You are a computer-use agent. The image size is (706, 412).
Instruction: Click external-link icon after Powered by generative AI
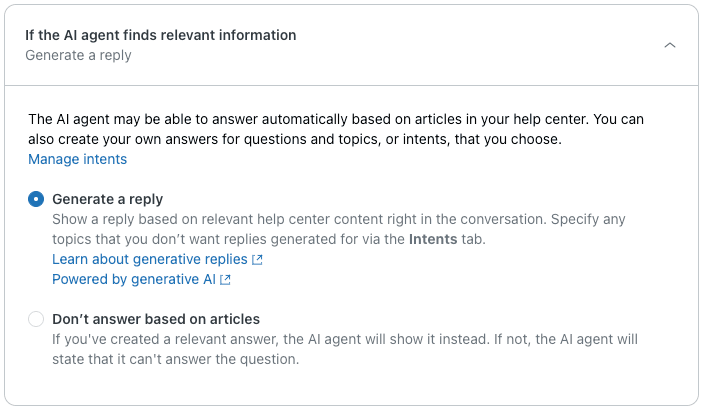tap(225, 280)
